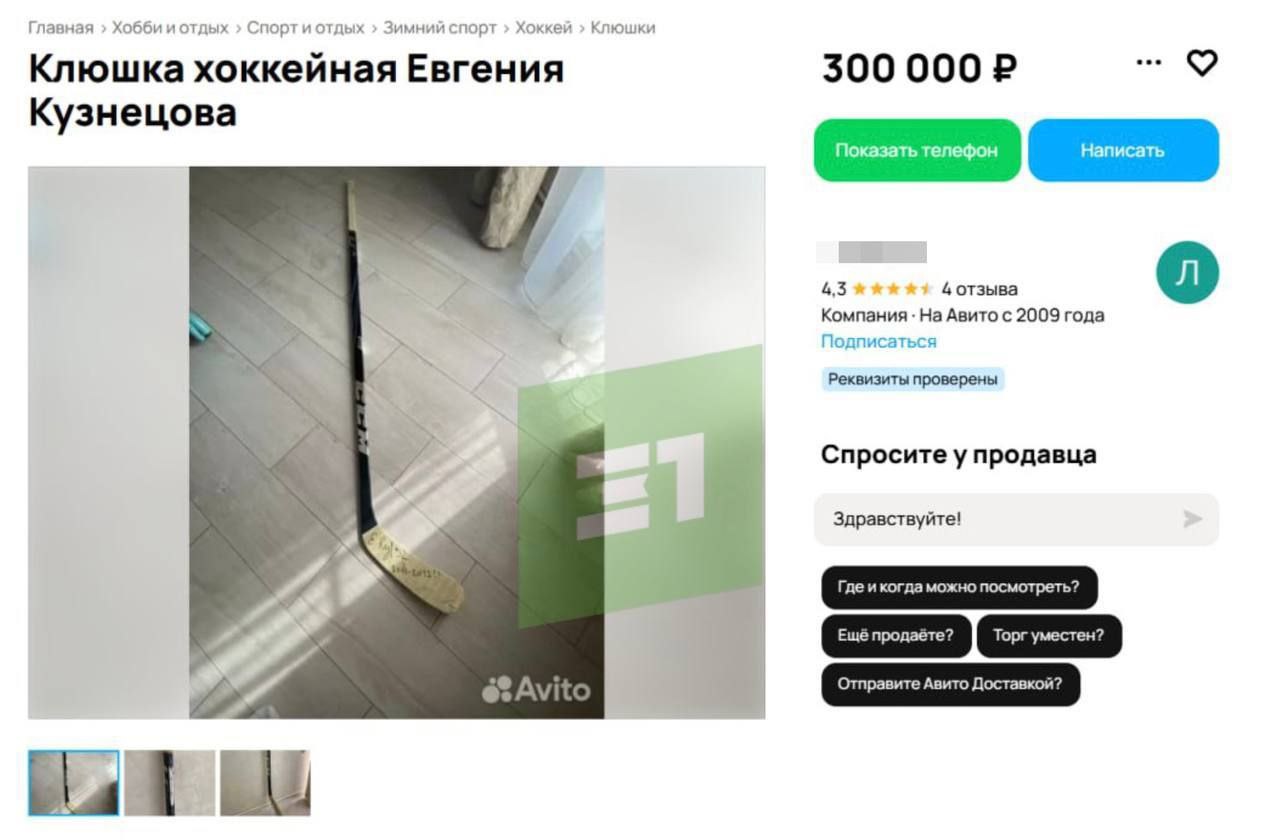Go to 'Главная' breadcrumb
This screenshot has width=1280, height=840.
point(61,28)
